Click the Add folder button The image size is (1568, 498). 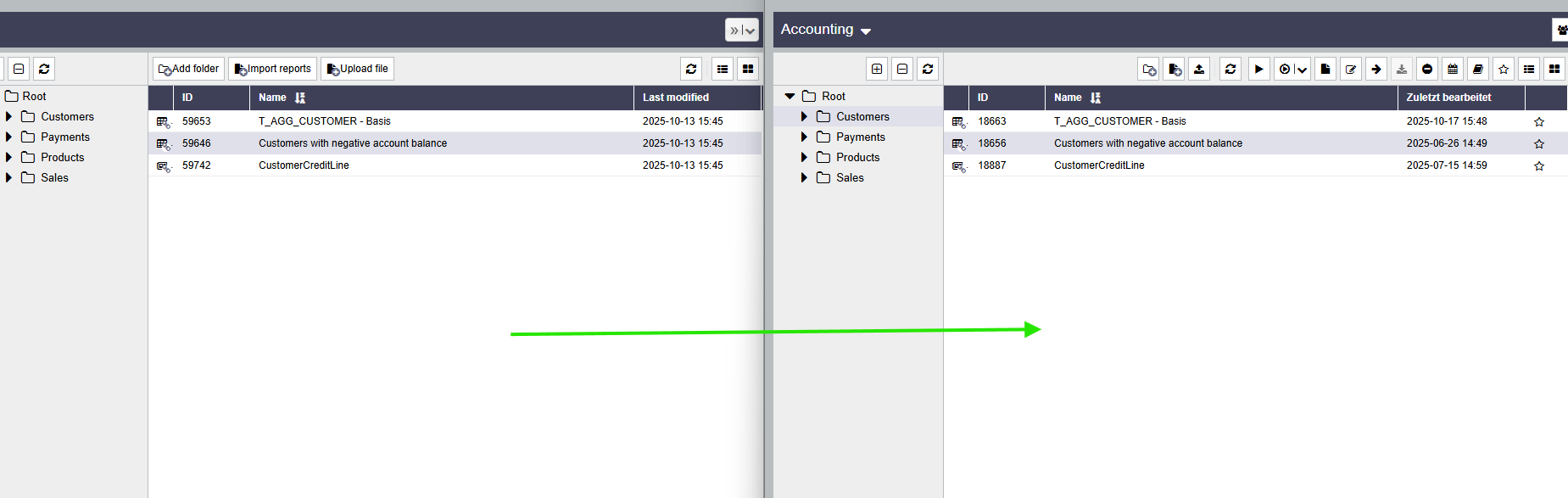[x=188, y=70]
